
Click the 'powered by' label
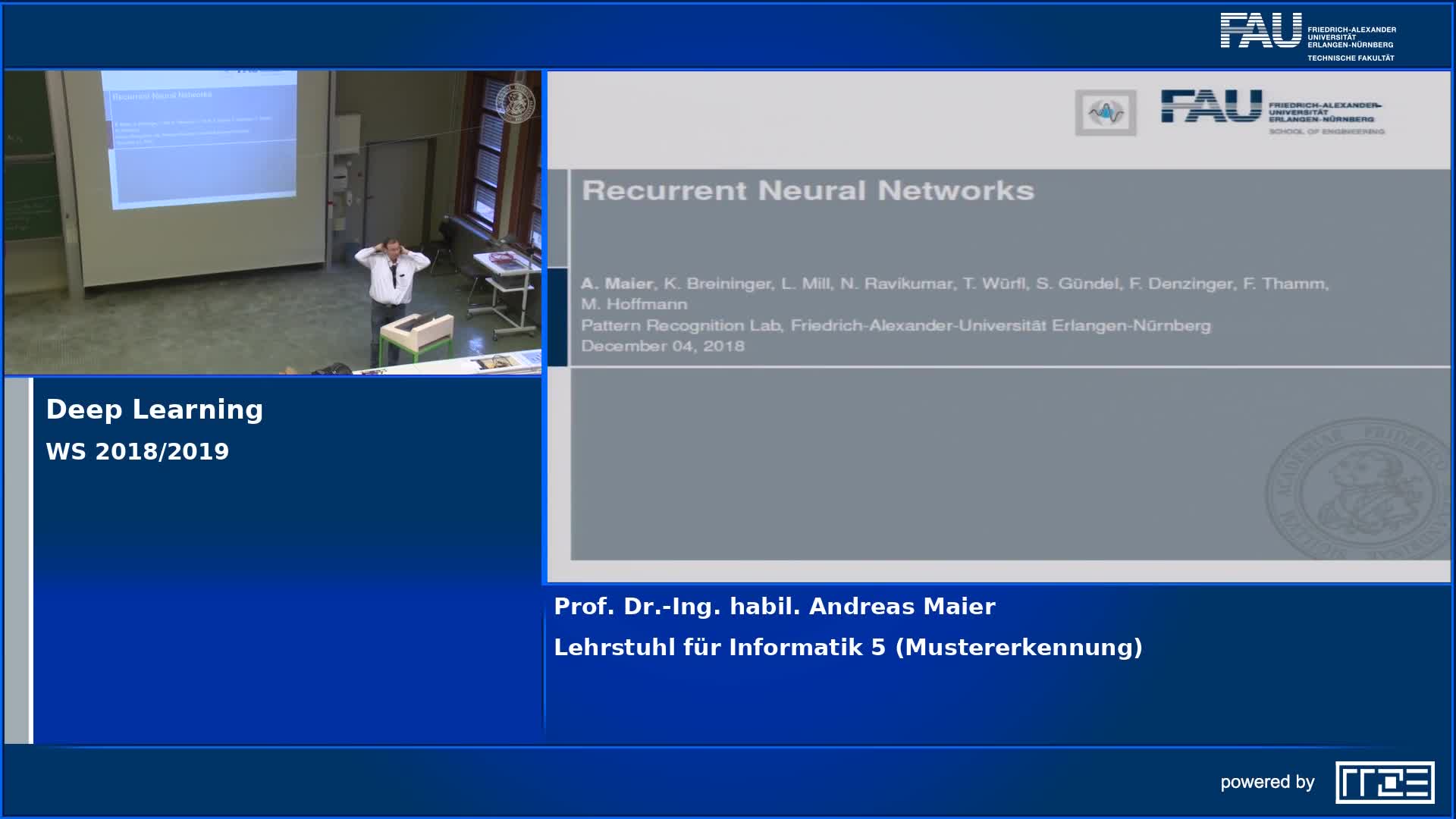[1267, 782]
